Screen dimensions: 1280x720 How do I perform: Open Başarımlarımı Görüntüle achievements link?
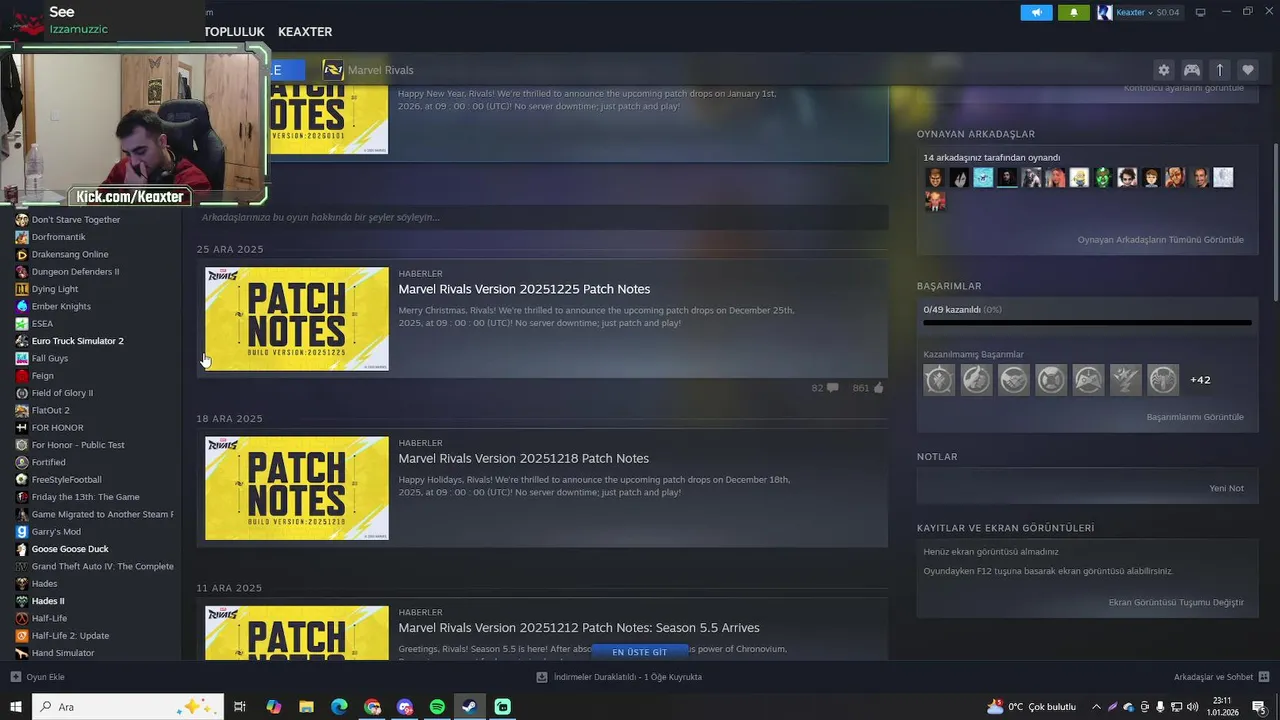point(1195,417)
